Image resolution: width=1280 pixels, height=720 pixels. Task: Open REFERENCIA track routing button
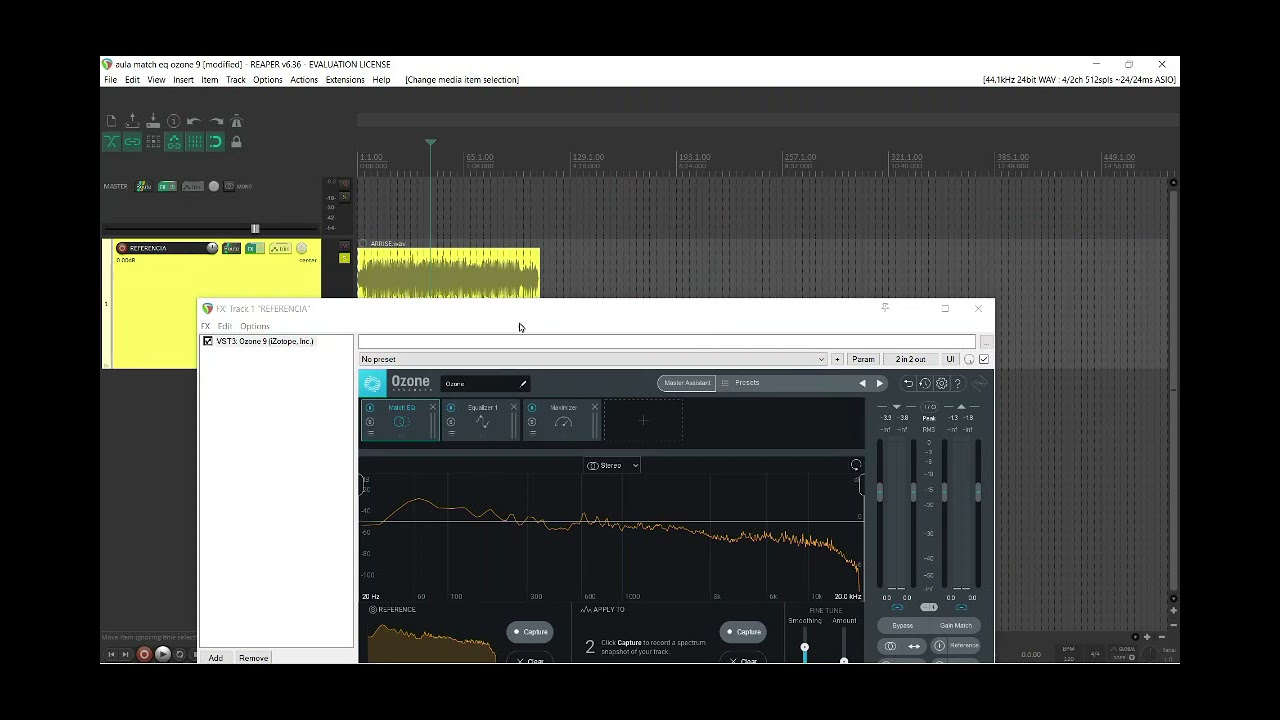231,248
